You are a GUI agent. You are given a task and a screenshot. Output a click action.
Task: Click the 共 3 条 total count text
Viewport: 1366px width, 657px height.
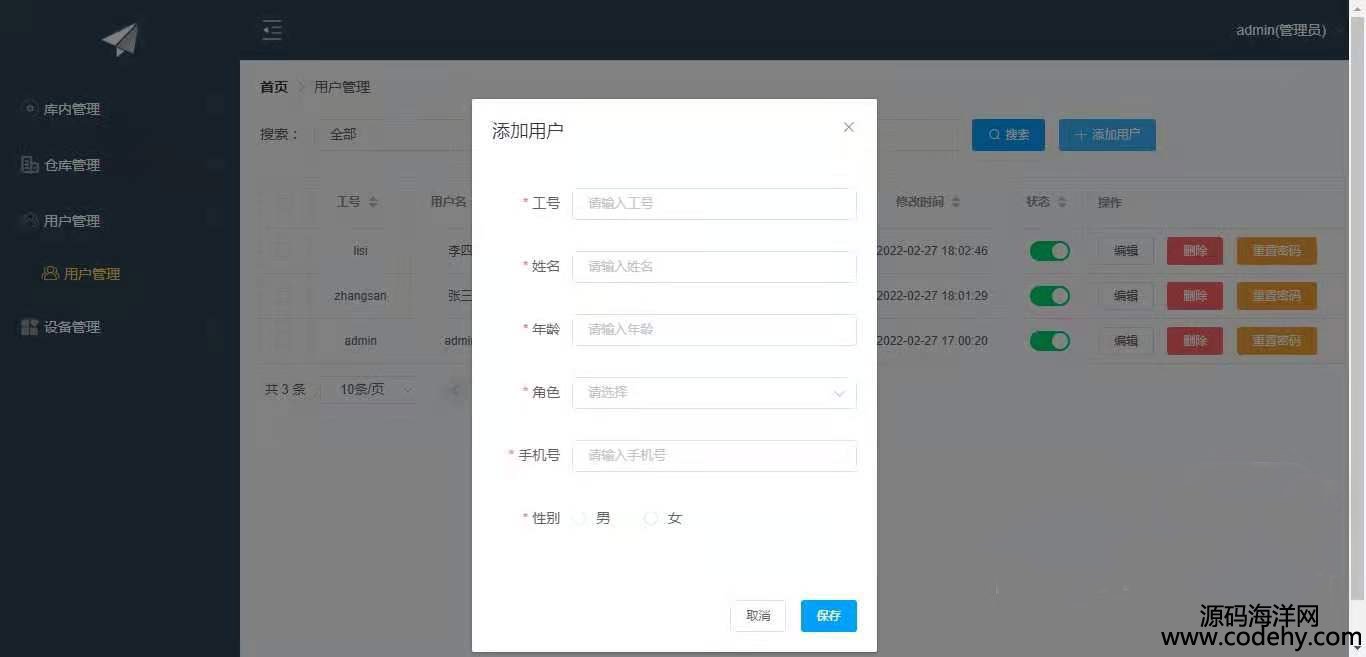(285, 390)
